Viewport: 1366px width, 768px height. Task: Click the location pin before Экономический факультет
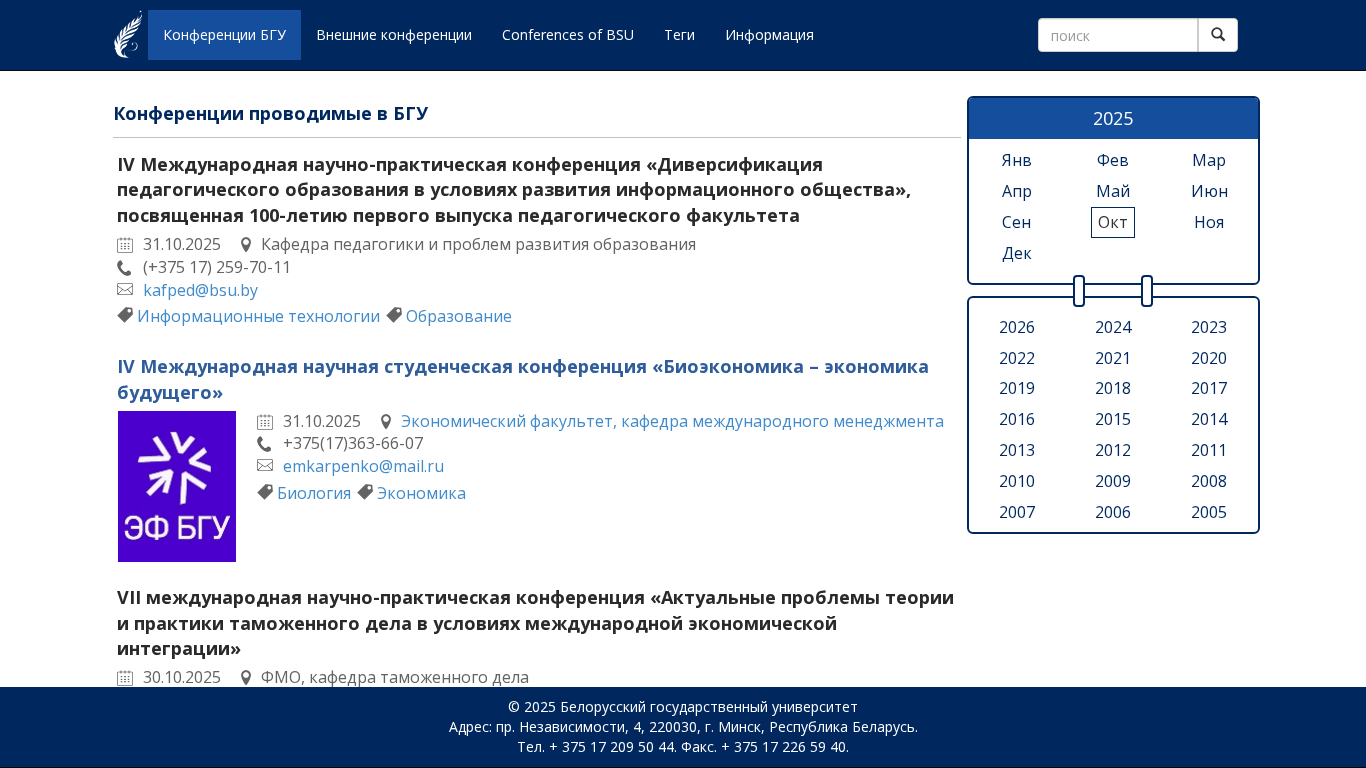[386, 421]
